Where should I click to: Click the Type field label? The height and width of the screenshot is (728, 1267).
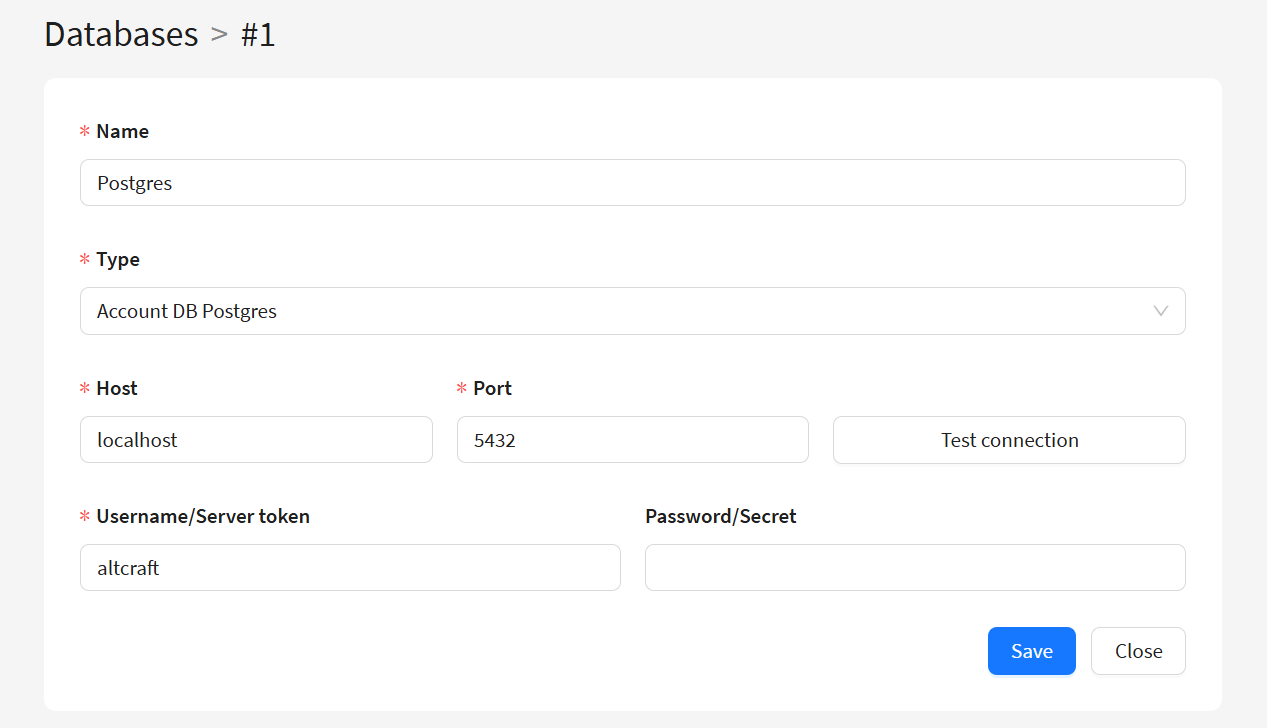click(x=118, y=259)
